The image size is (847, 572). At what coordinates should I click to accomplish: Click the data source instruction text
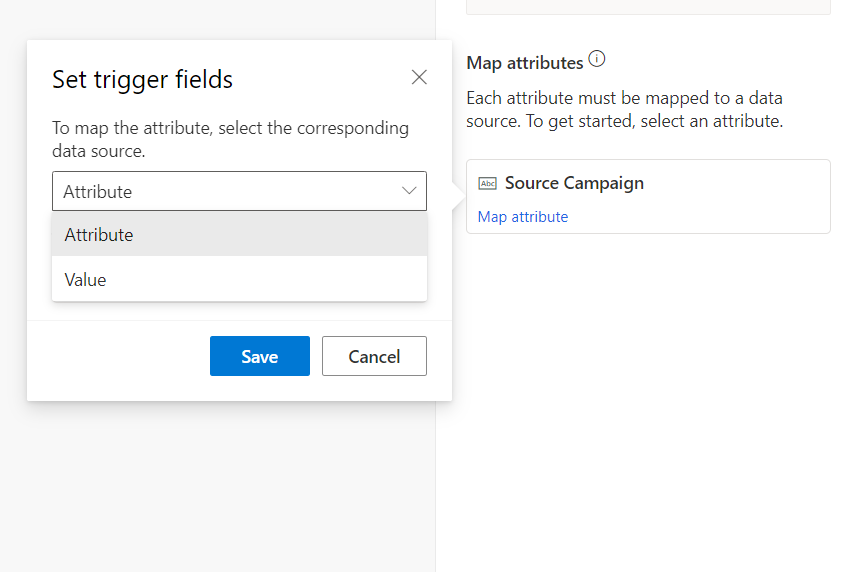pos(230,140)
